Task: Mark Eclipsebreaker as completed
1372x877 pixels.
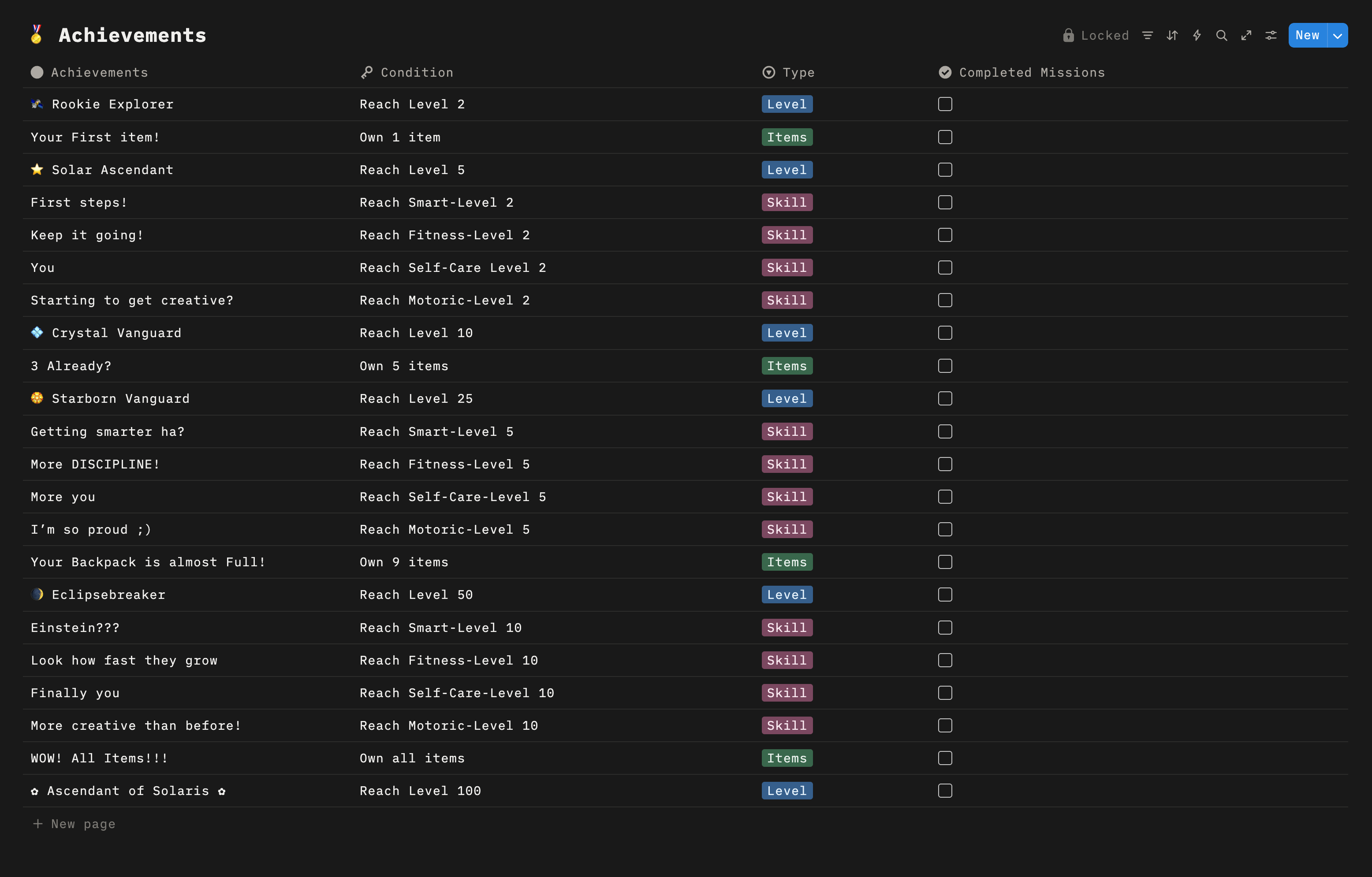Action: [945, 595]
